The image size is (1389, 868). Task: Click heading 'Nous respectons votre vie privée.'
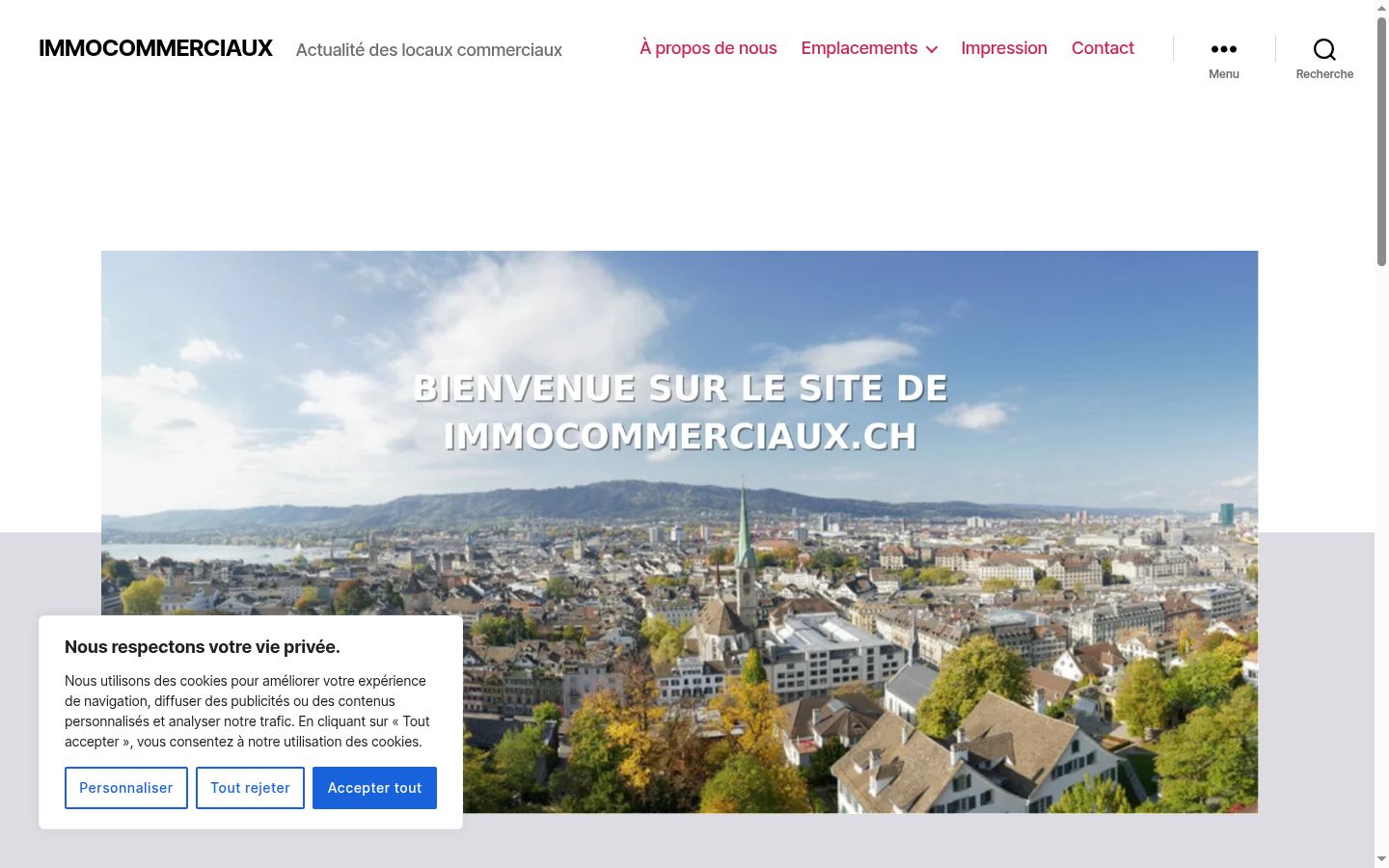[x=203, y=647]
